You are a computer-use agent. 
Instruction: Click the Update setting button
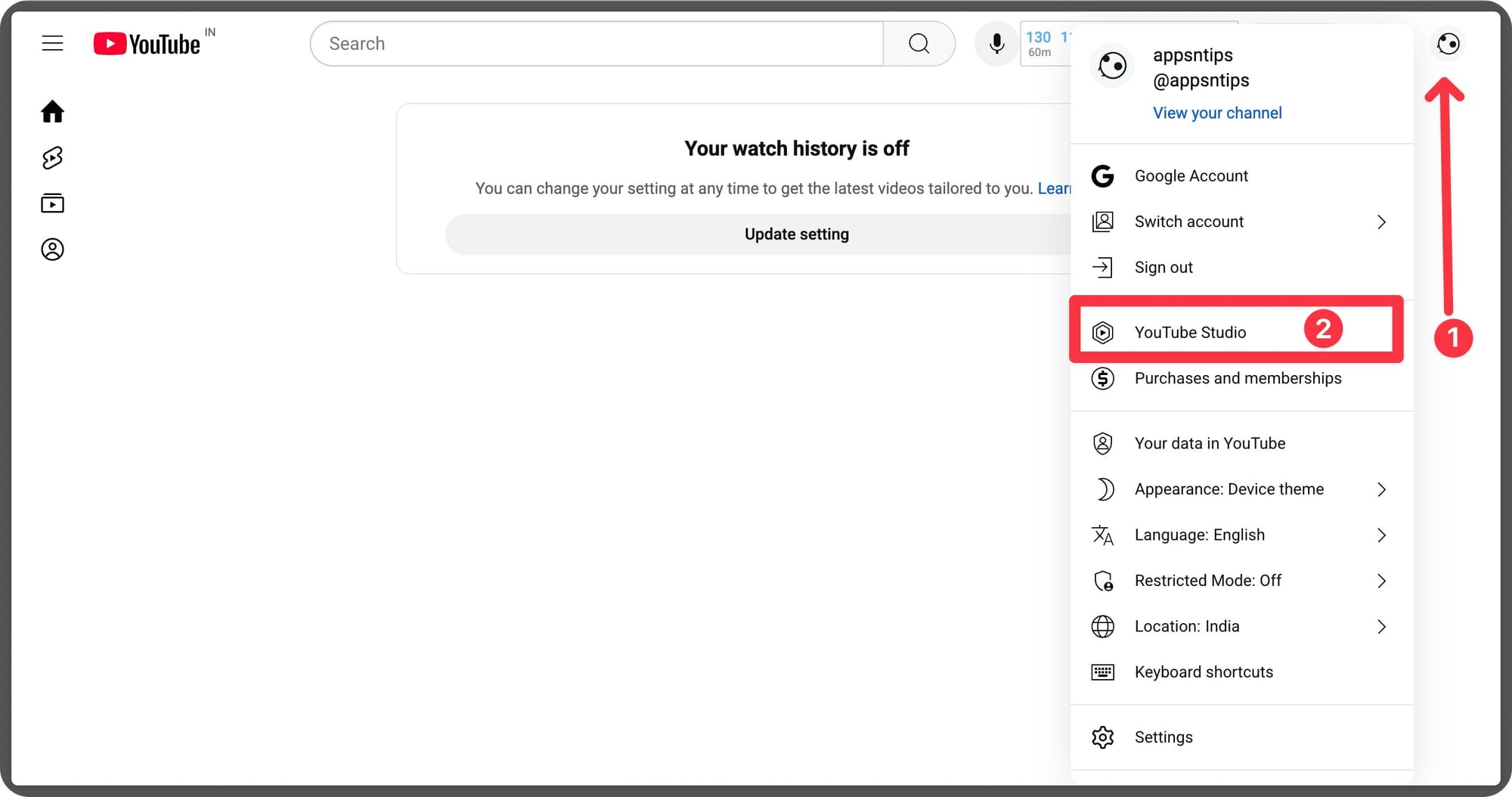[x=796, y=234]
